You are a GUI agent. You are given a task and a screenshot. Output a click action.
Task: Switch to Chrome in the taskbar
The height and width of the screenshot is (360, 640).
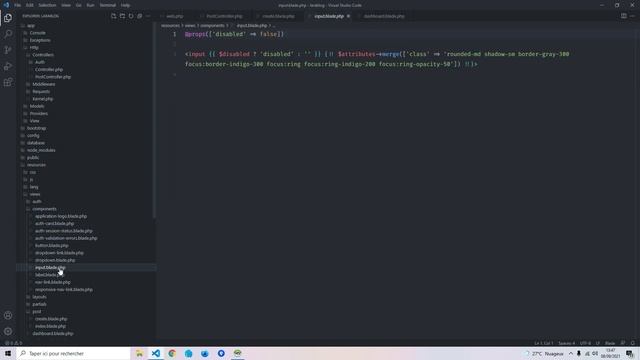[172, 353]
